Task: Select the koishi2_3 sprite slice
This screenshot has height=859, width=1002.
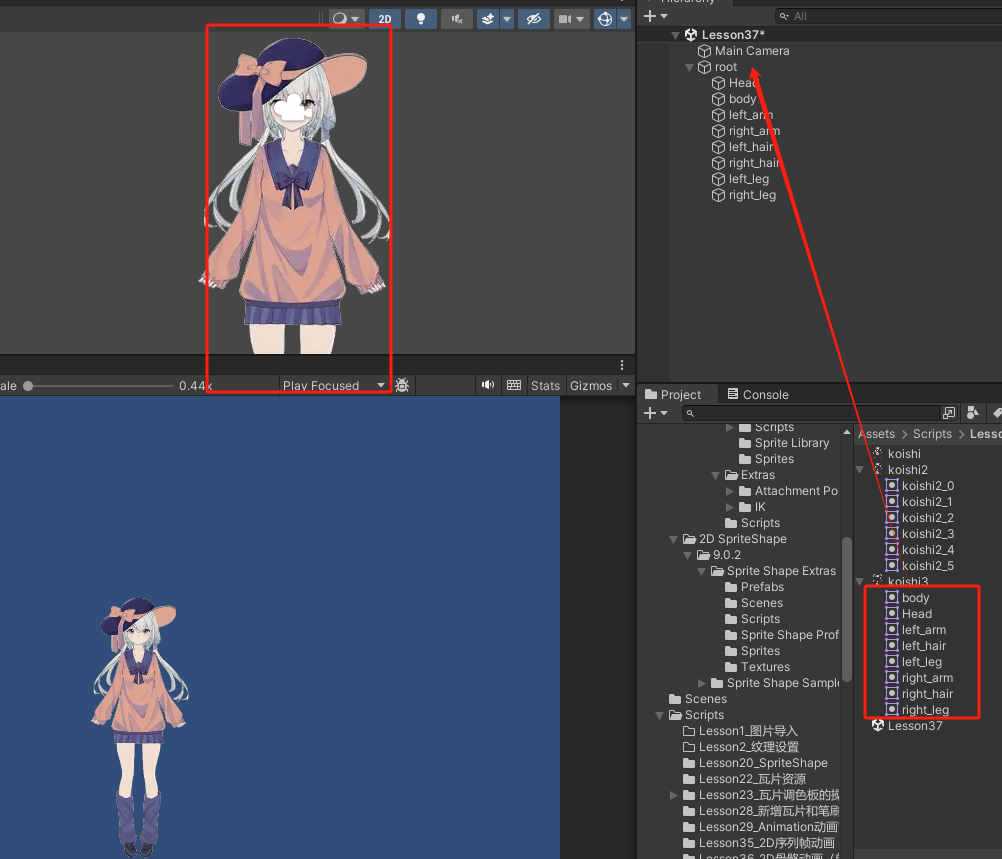Action: pos(926,533)
